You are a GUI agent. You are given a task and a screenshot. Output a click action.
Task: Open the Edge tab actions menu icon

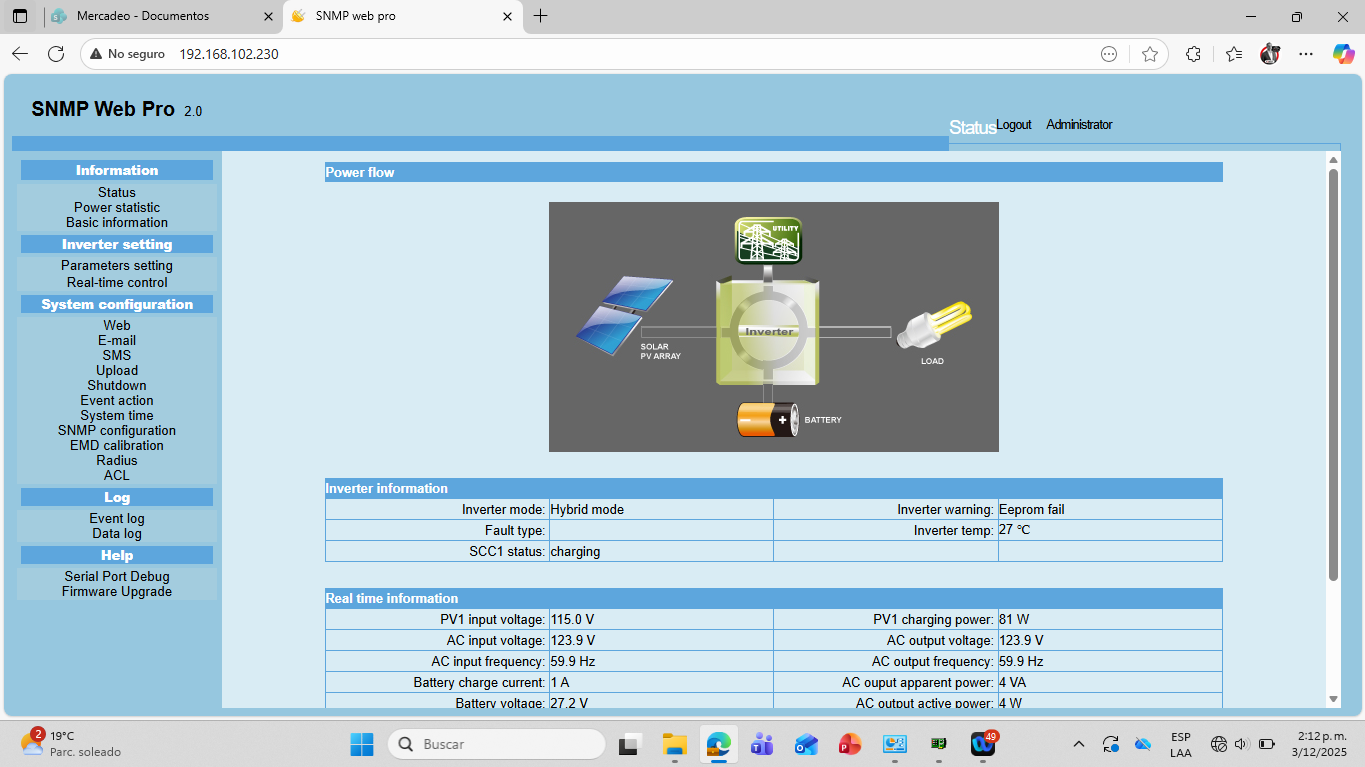coord(20,16)
